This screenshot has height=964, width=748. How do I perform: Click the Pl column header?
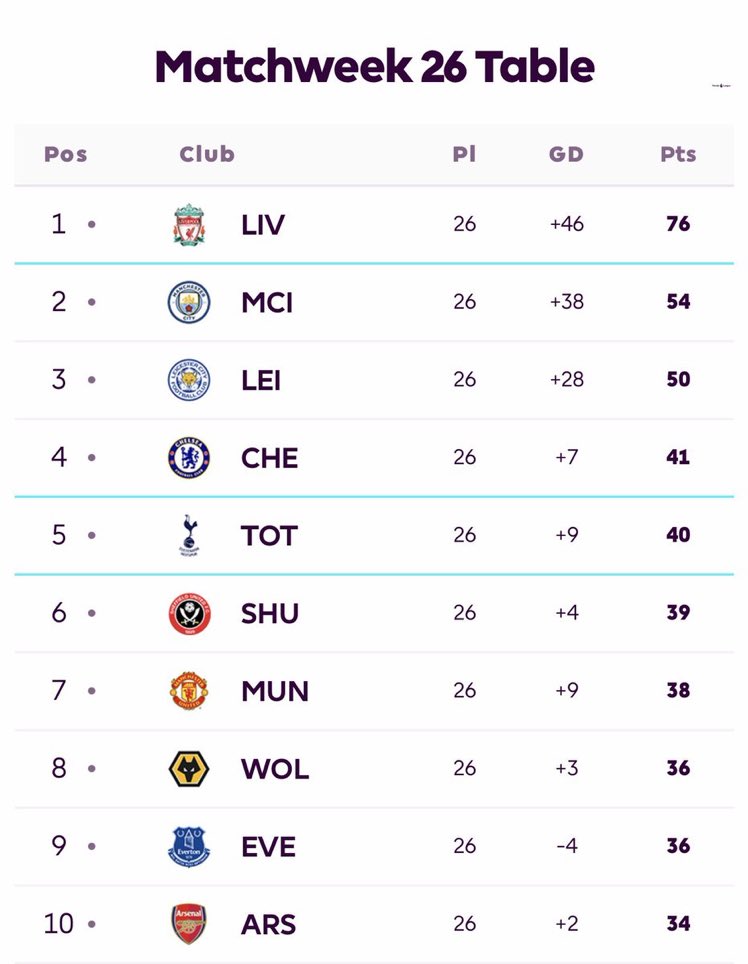click(464, 154)
